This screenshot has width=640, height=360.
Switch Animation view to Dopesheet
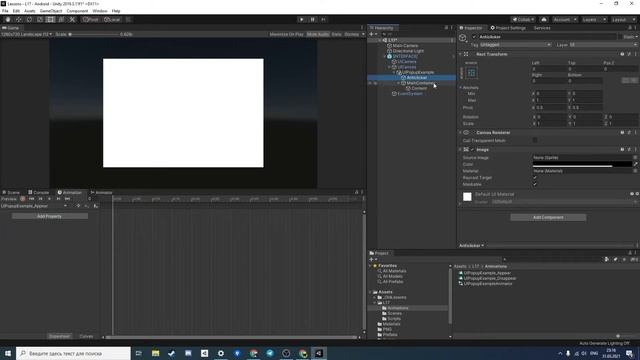[x=59, y=336]
